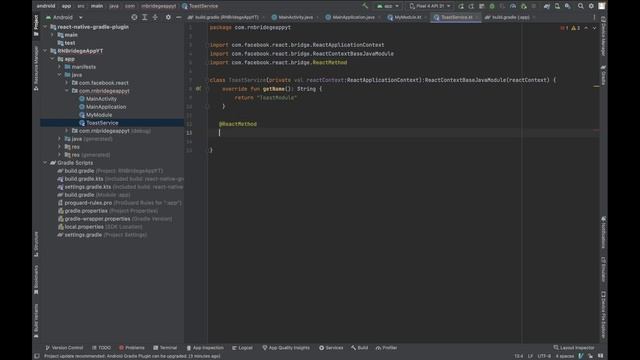Viewport: 640px width, 360px height.
Task: Toggle the Device File Explorer panel
Action: tap(603, 315)
